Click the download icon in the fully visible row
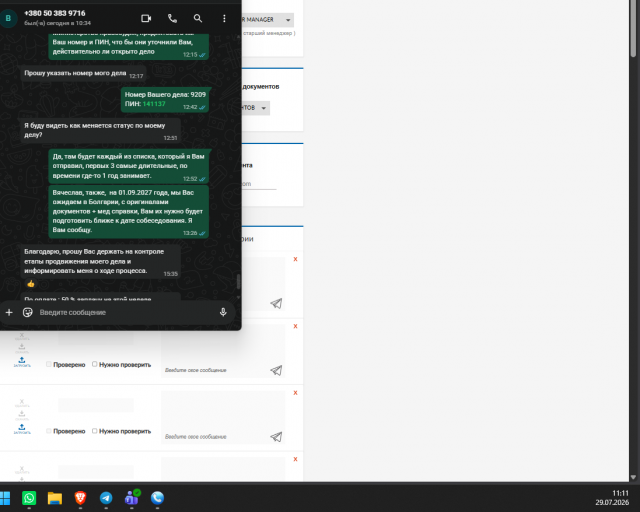The height and width of the screenshot is (512, 640). point(22,415)
